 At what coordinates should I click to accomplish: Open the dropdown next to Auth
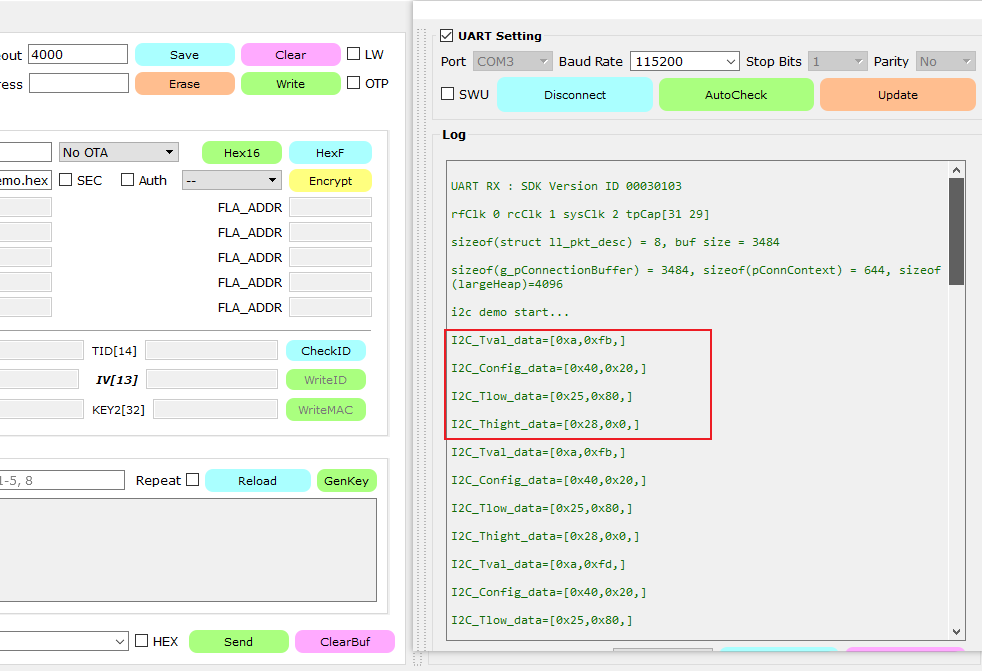[231, 180]
